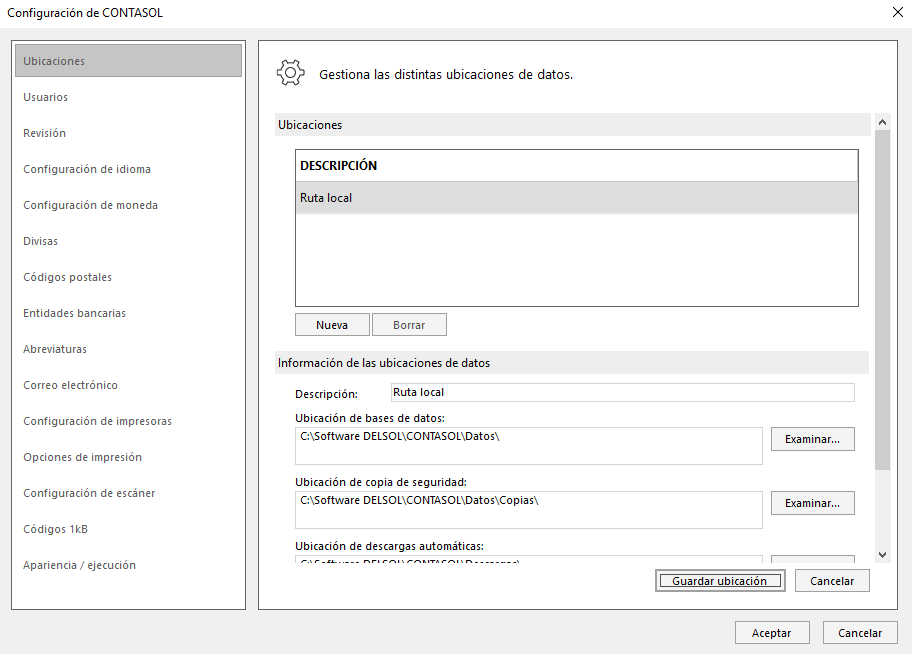Click the Borrar button
This screenshot has height=654, width=912.
point(409,325)
